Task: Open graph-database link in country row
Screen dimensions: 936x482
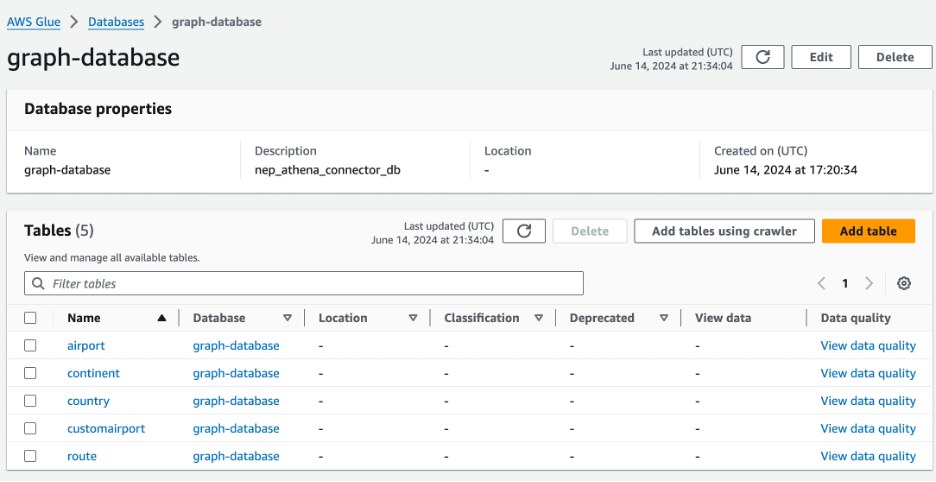Action: (x=236, y=401)
